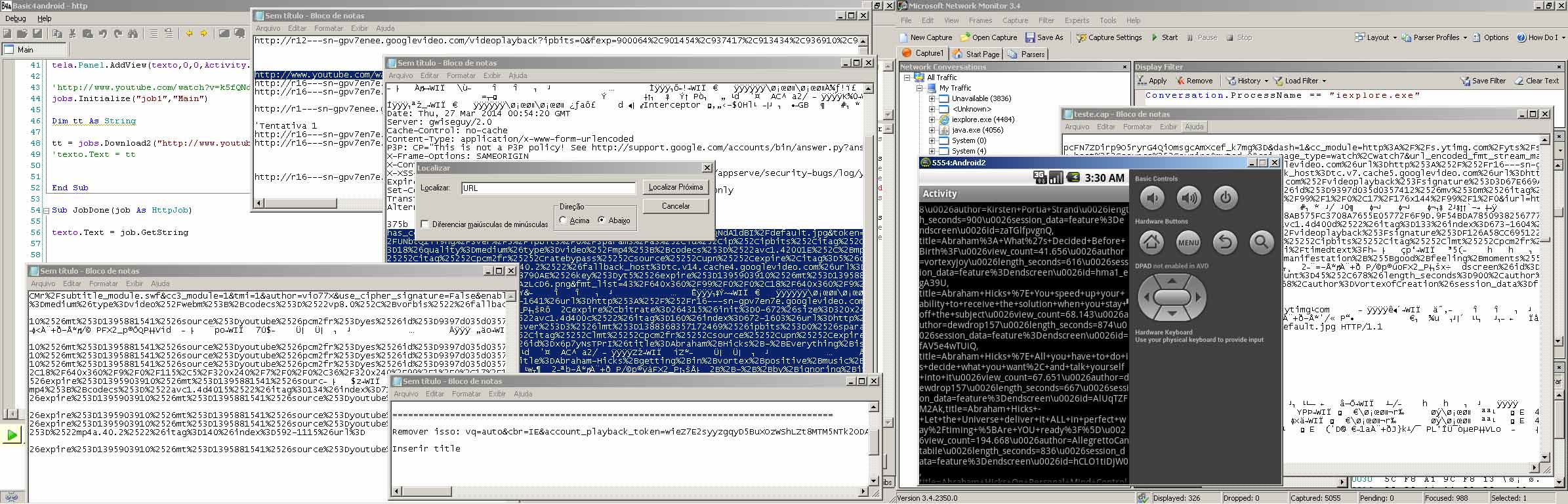This screenshot has width=1568, height=504.
Task: Remove the display filter
Action: [x=1194, y=81]
